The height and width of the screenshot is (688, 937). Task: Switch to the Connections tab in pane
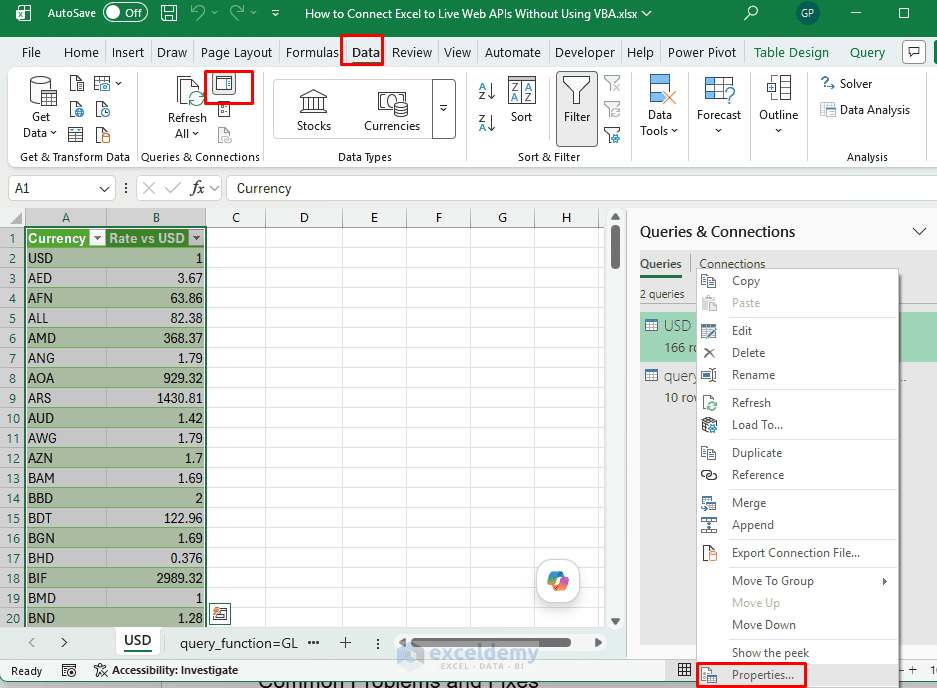(732, 264)
